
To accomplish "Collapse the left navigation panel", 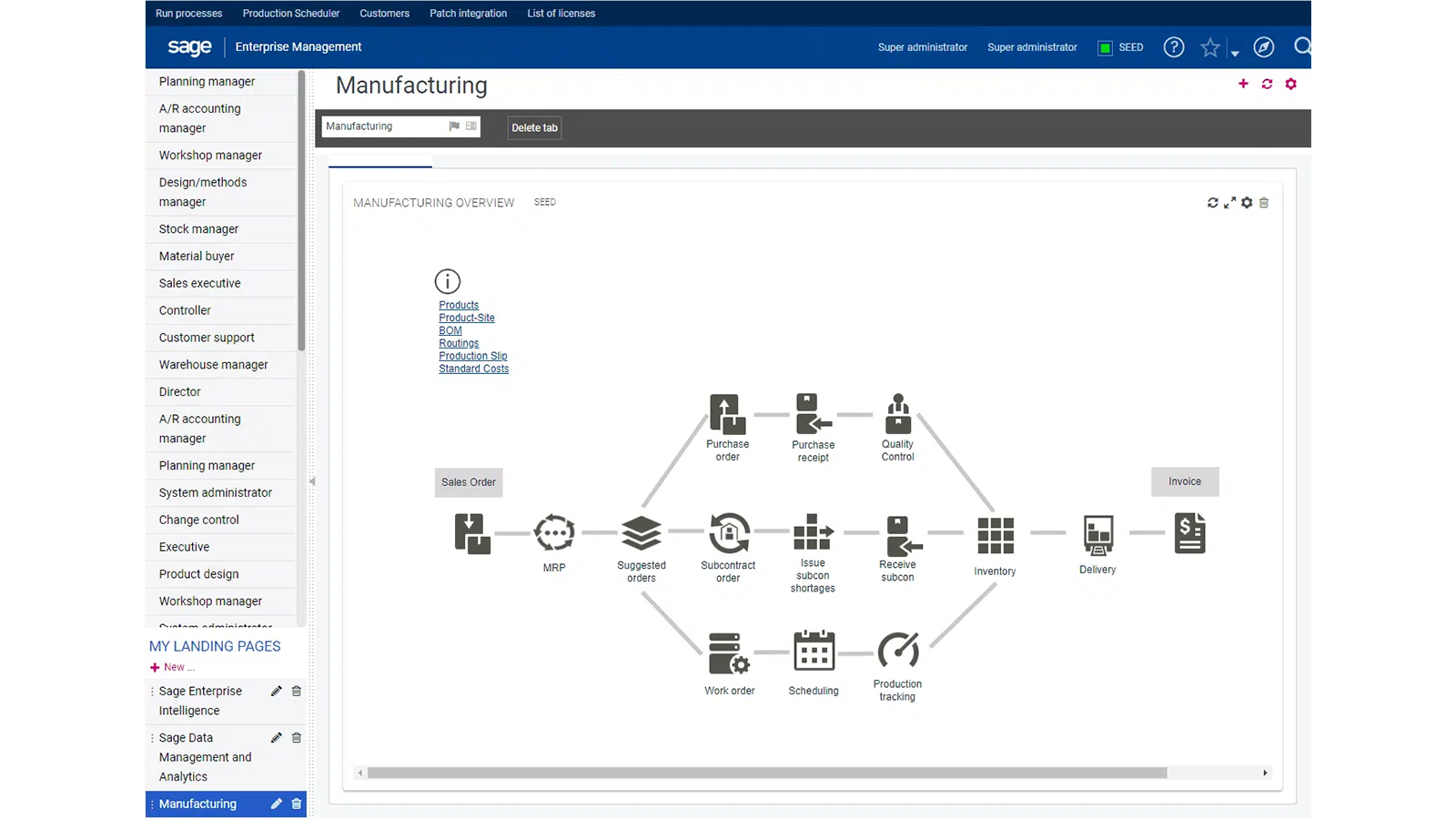I will pos(312,481).
